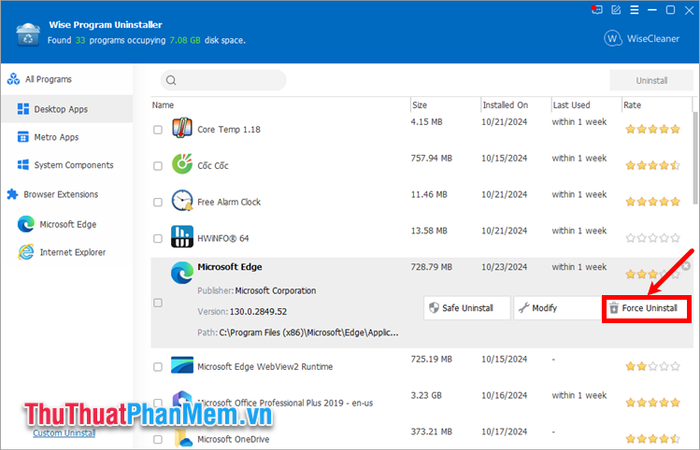The width and height of the screenshot is (700, 450).
Task: Click the Microsoft OneDrive folder icon
Action: tap(182, 438)
